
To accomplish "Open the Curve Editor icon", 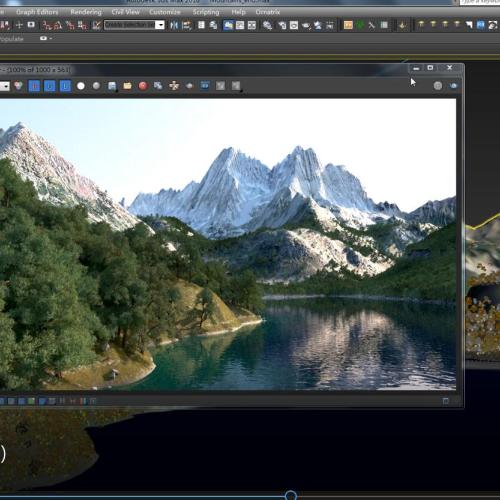I will tap(240, 25).
